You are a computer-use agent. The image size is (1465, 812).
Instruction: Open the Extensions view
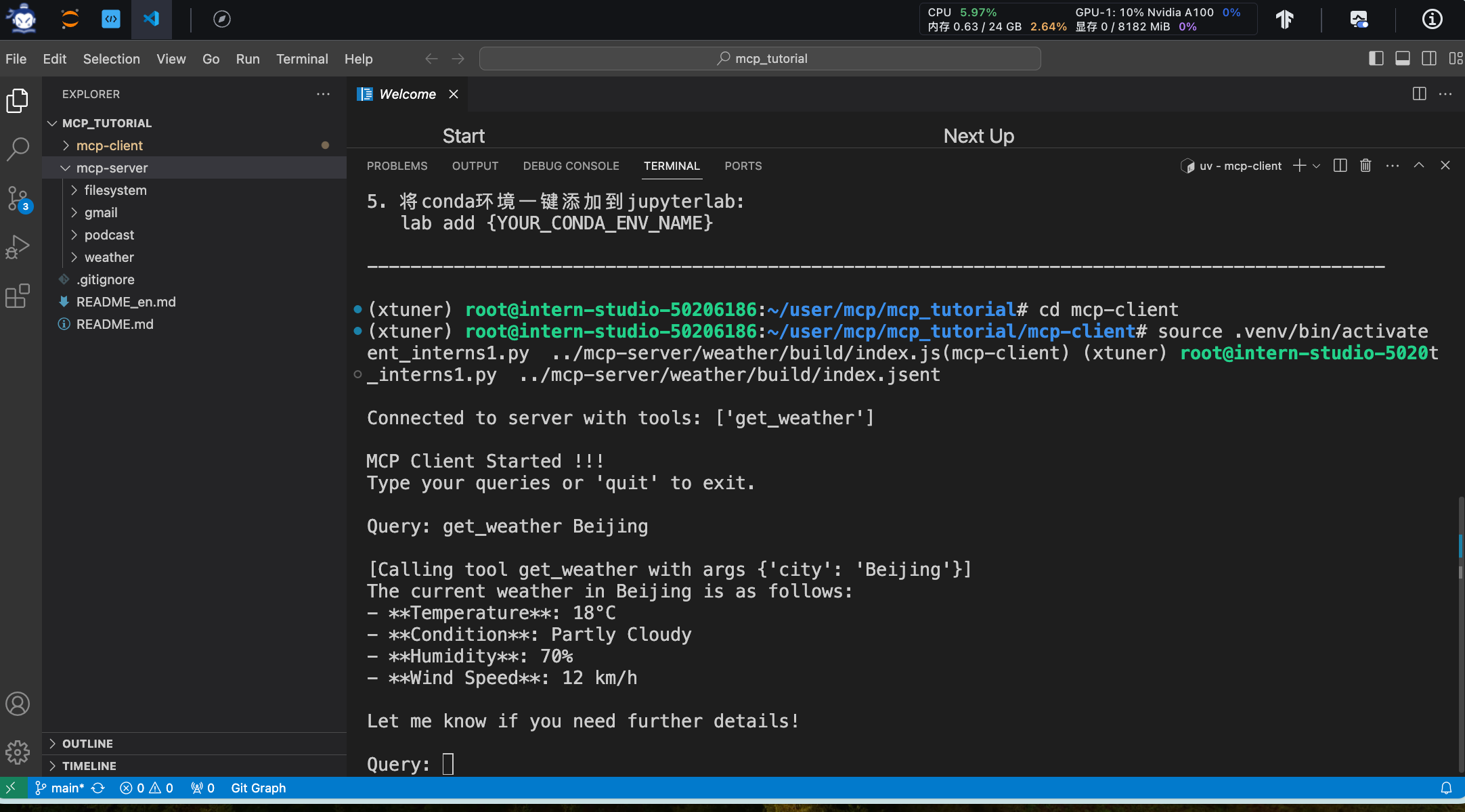click(x=18, y=296)
